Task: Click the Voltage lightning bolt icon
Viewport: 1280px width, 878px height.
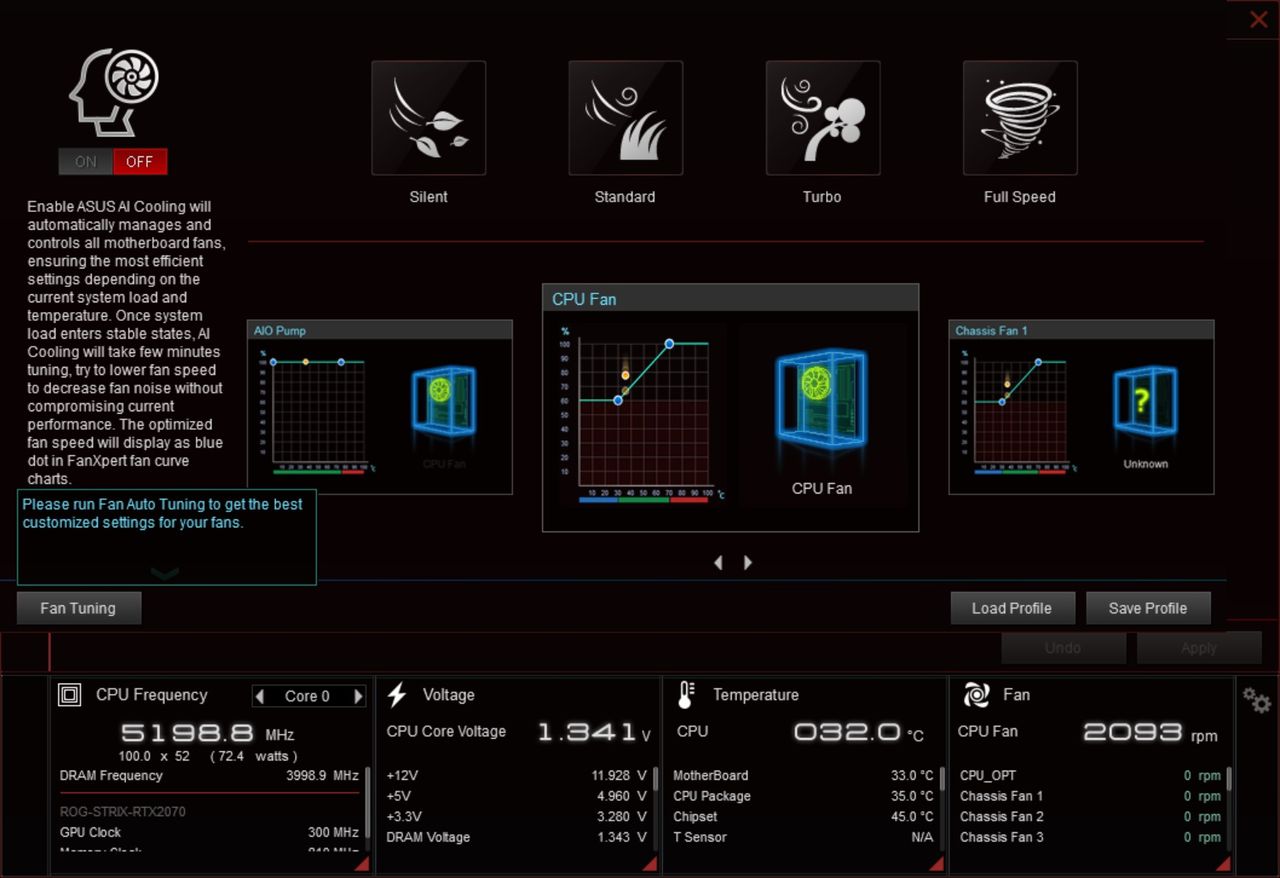Action: (397, 695)
